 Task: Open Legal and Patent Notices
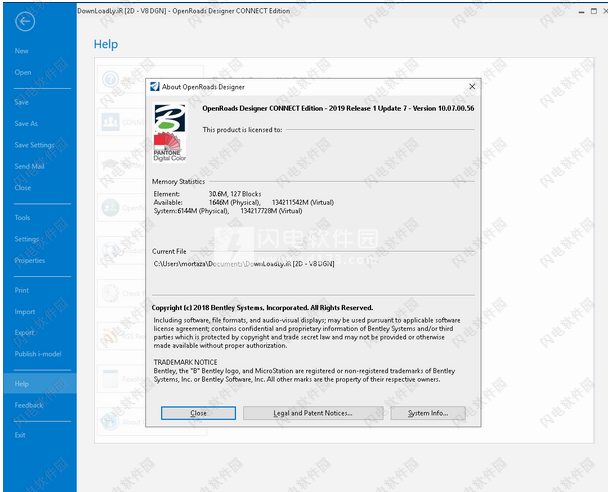click(313, 413)
